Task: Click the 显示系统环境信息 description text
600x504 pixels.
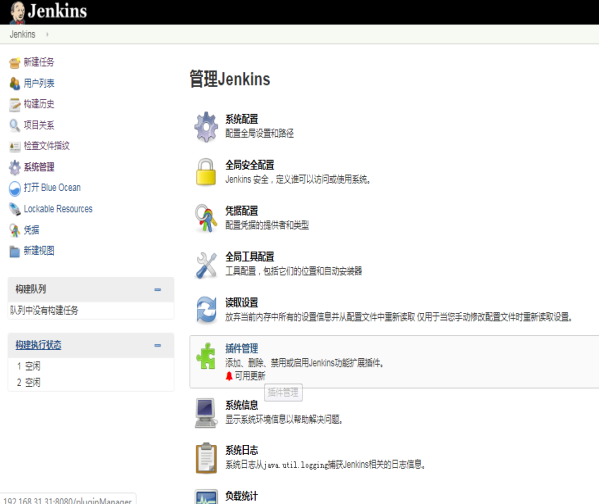Action: pyautogui.click(x=284, y=419)
